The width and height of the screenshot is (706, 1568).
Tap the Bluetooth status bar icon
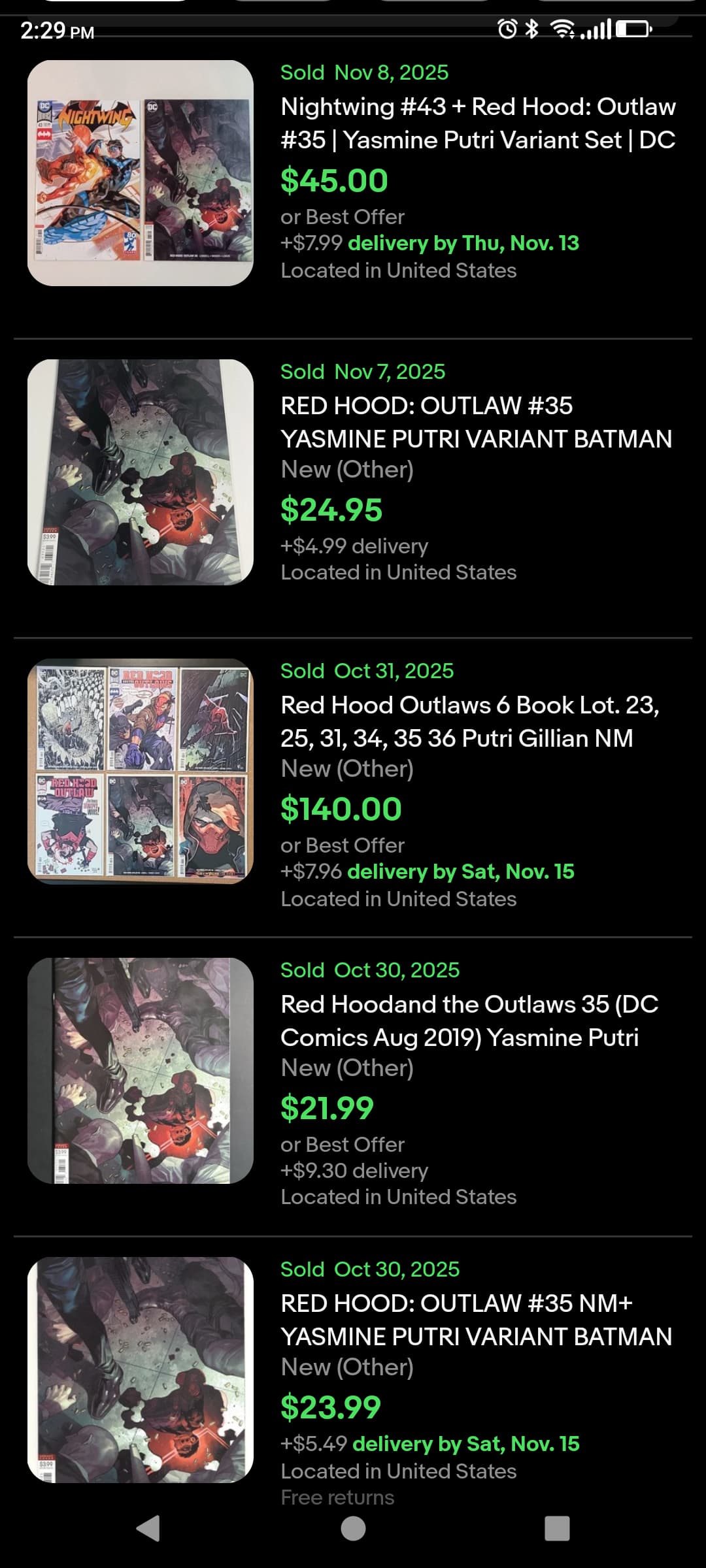[x=532, y=29]
